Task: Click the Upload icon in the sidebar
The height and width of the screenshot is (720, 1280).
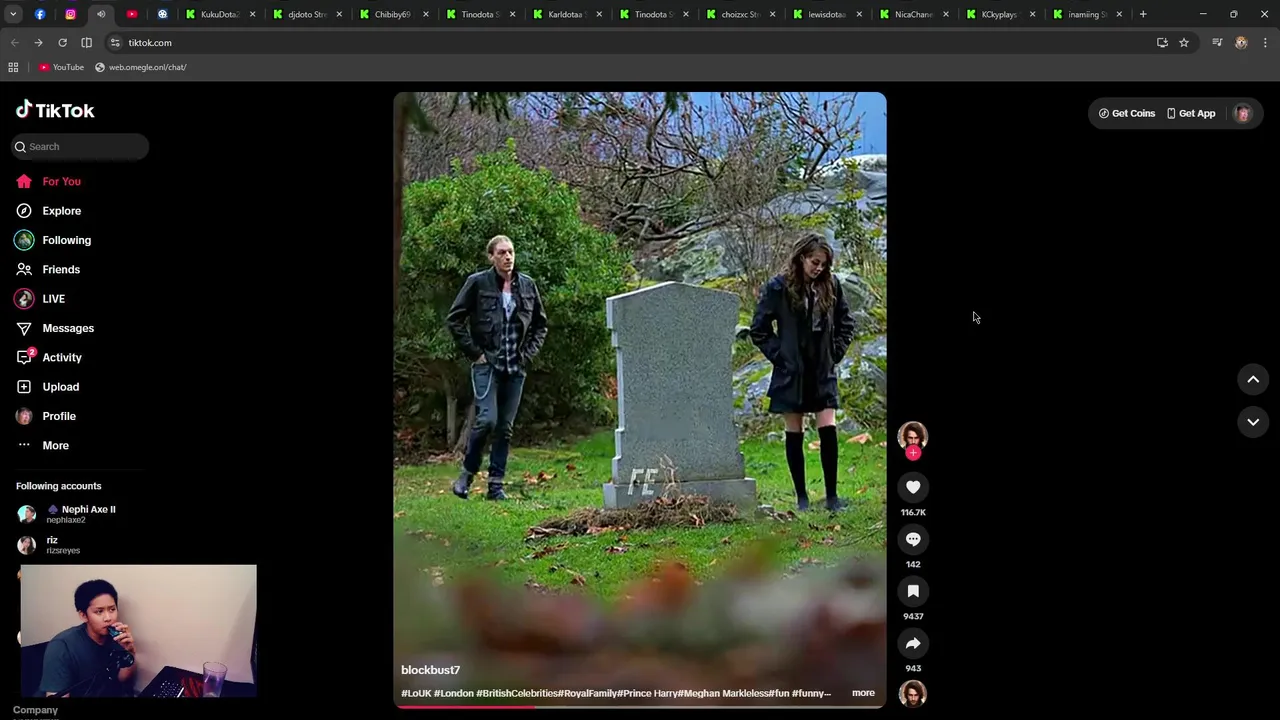Action: pos(24,387)
